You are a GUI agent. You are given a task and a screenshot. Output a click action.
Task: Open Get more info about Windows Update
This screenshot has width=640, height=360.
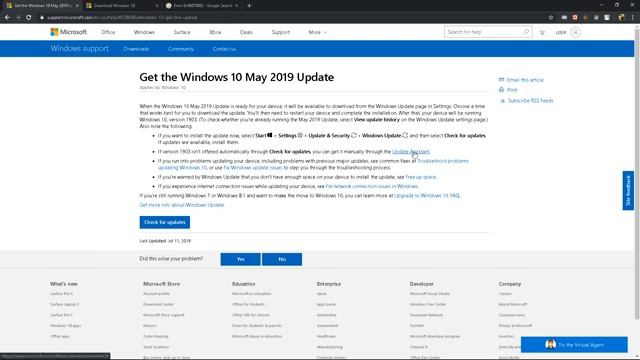[x=182, y=205]
